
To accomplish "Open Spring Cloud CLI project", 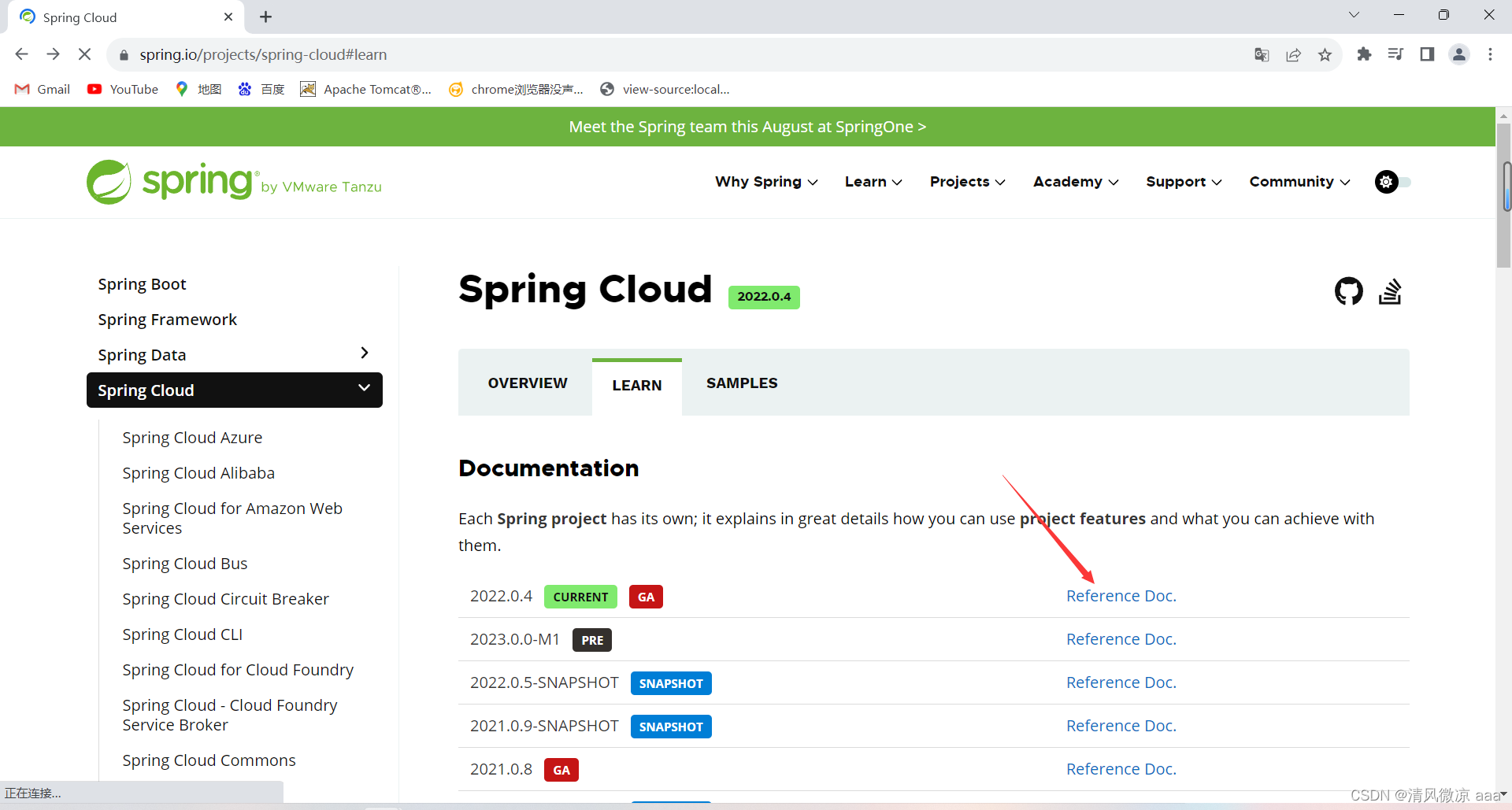I will pos(182,634).
